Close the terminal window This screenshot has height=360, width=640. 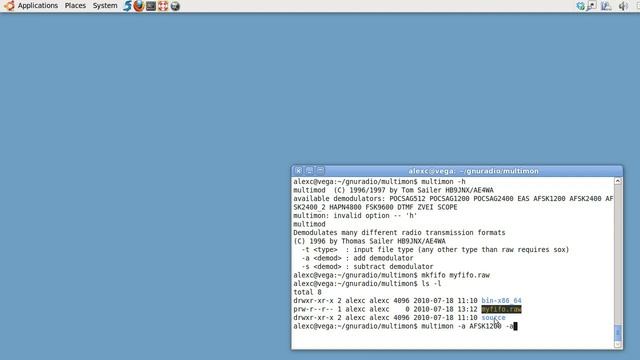pos(298,171)
